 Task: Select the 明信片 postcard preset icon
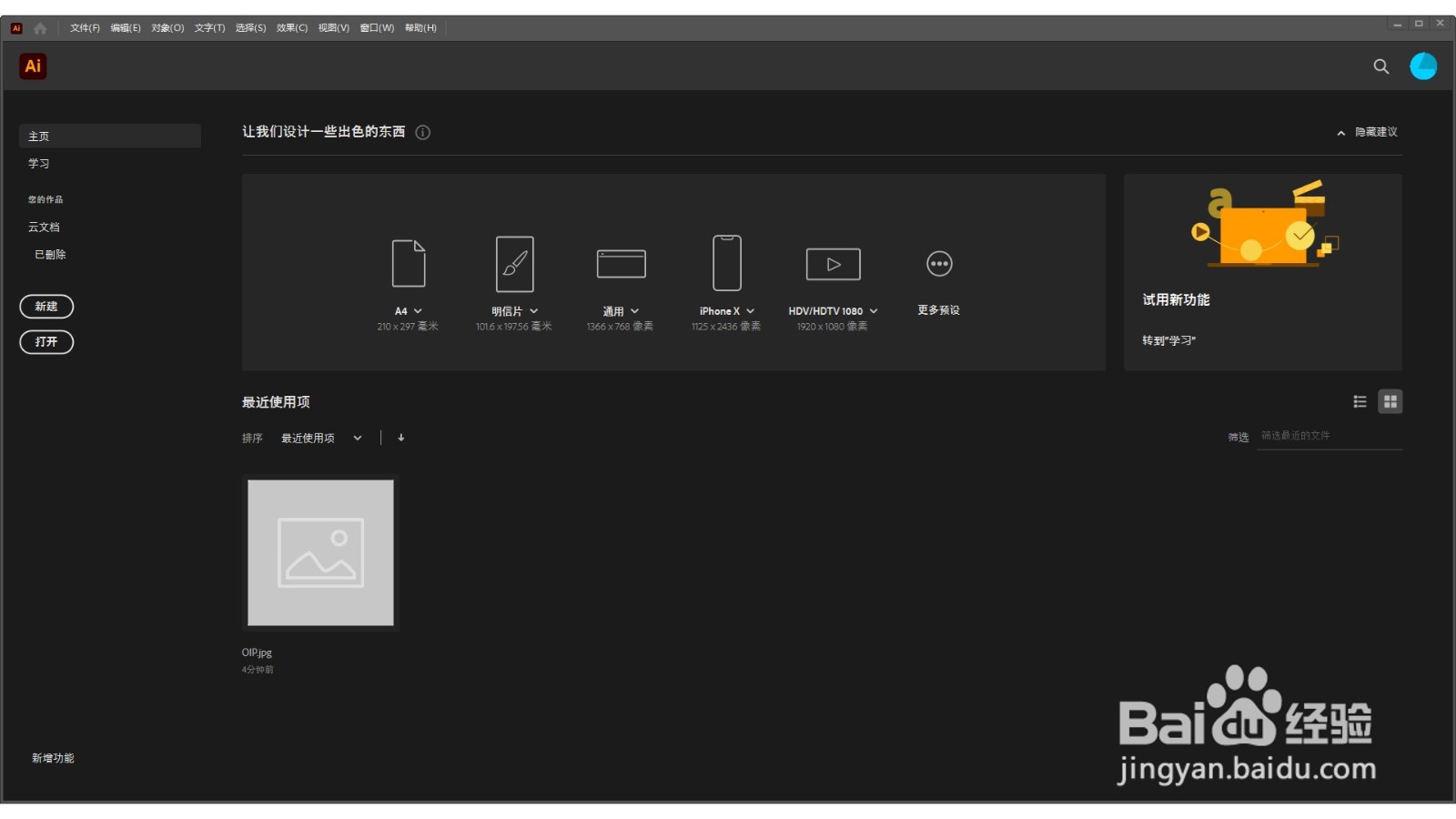point(515,264)
